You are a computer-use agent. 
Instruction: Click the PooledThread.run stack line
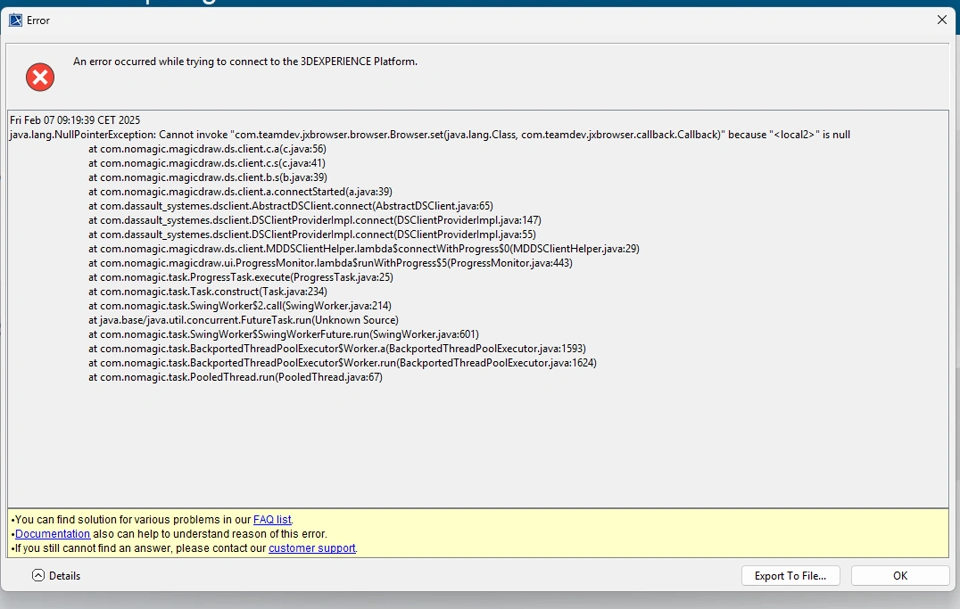pyautogui.click(x=235, y=377)
